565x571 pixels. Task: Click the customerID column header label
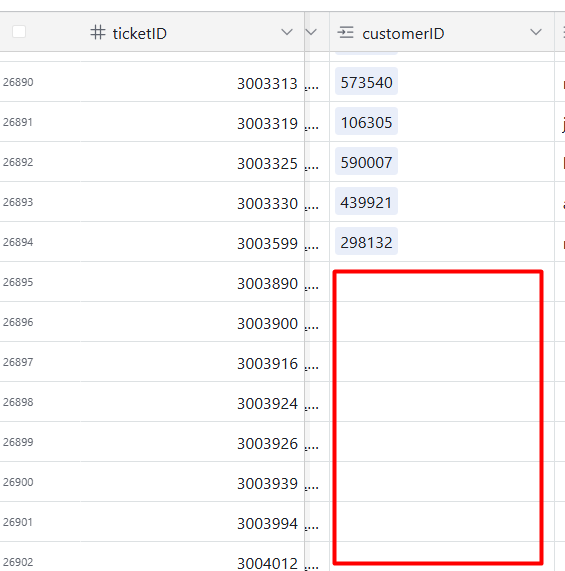tap(403, 34)
